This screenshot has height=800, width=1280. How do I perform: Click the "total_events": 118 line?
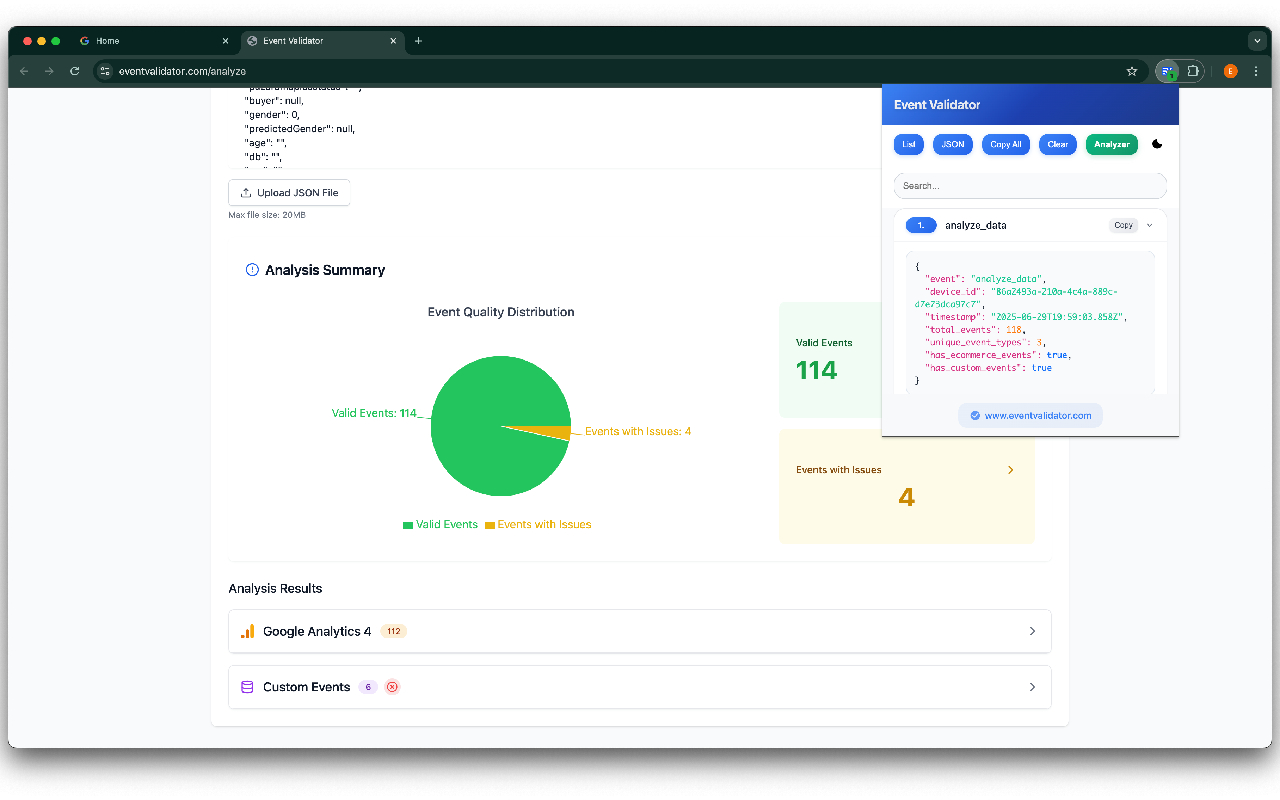pyautogui.click(x=976, y=329)
